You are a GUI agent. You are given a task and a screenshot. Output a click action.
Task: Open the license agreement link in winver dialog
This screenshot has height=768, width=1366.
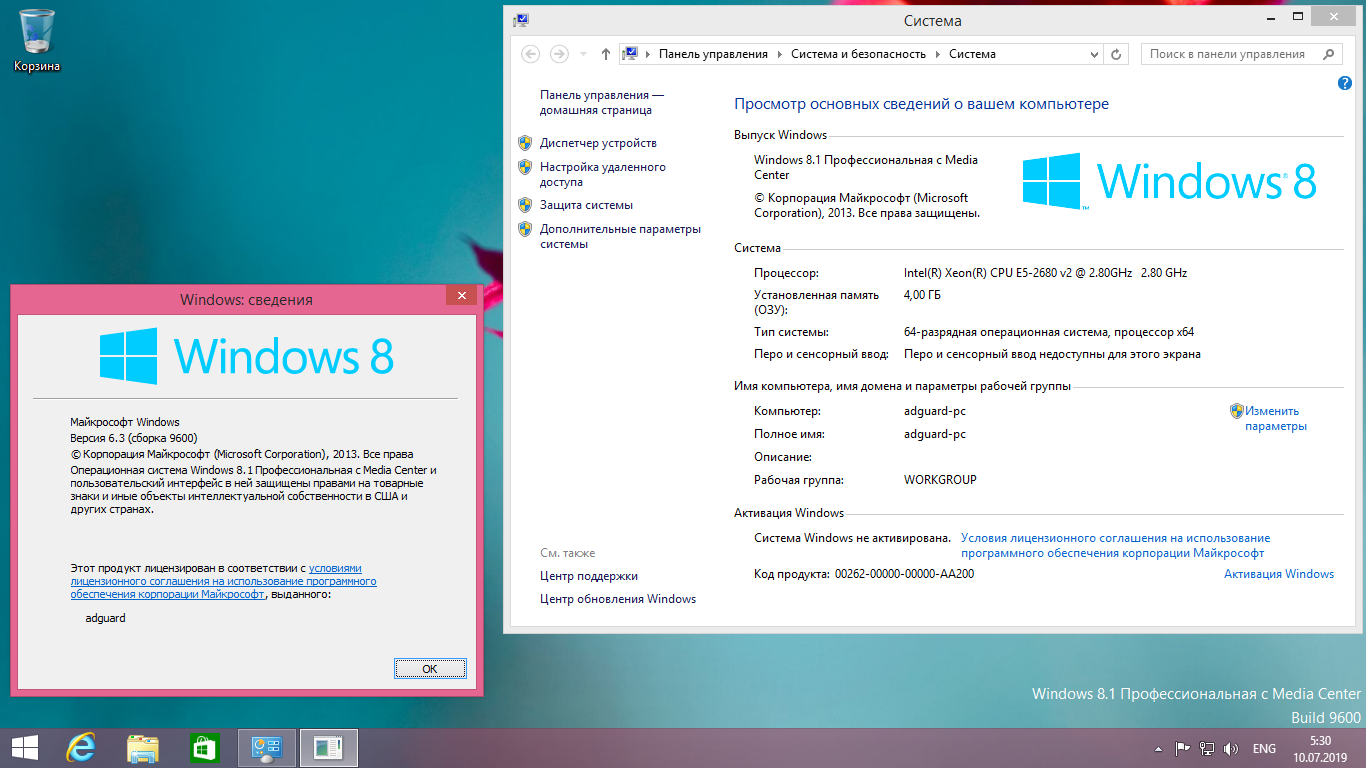tap(223, 581)
